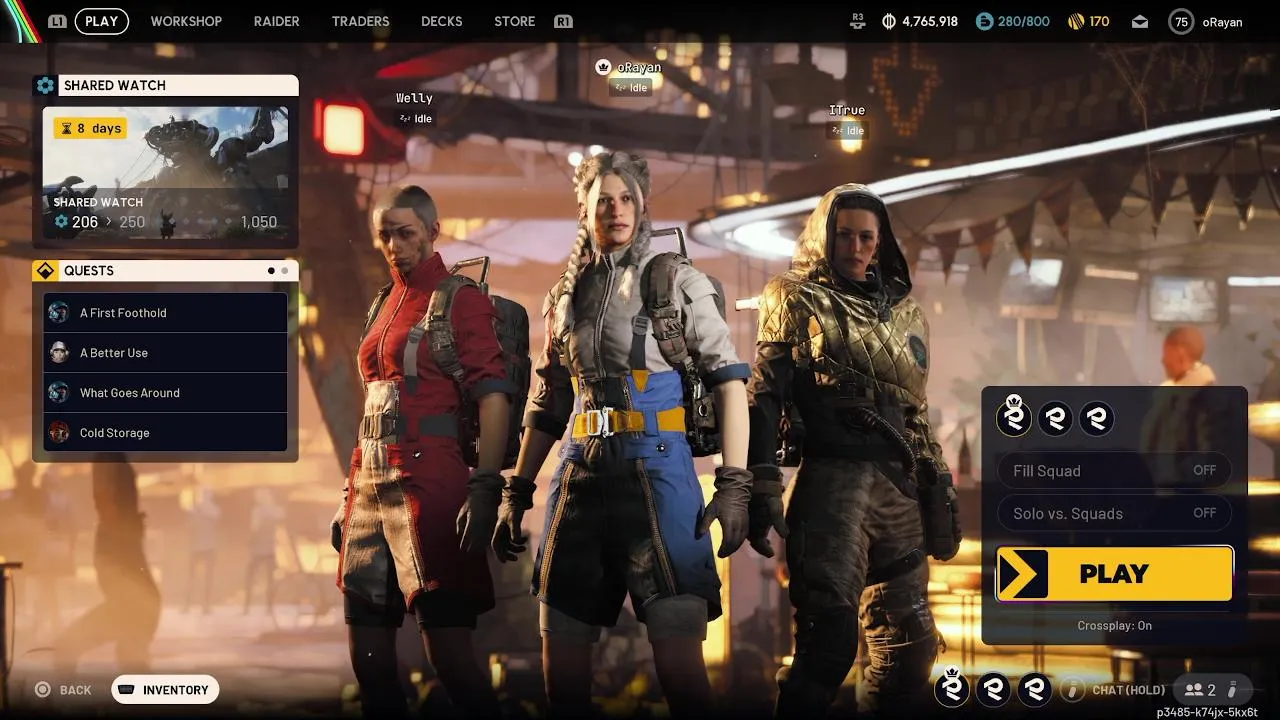The image size is (1280, 720).
Task: Click the crowned squad icon in bottom bar
Action: (952, 687)
